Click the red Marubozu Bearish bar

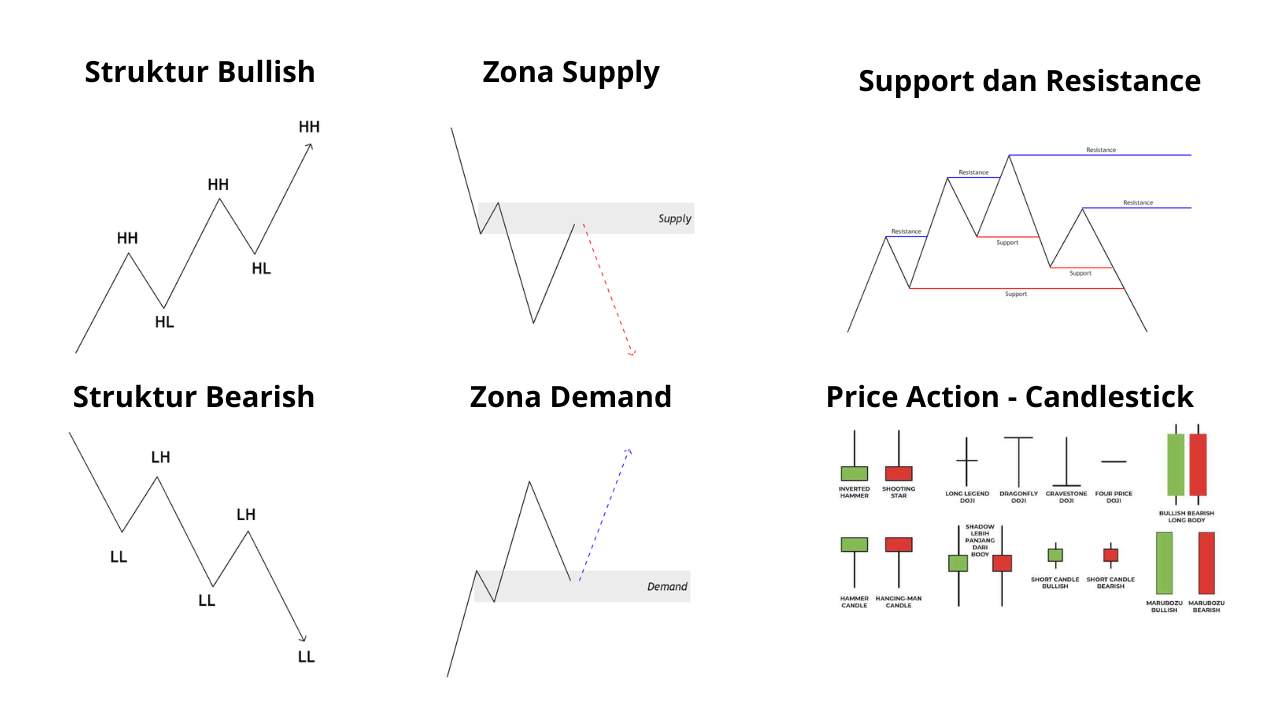[x=1206, y=563]
